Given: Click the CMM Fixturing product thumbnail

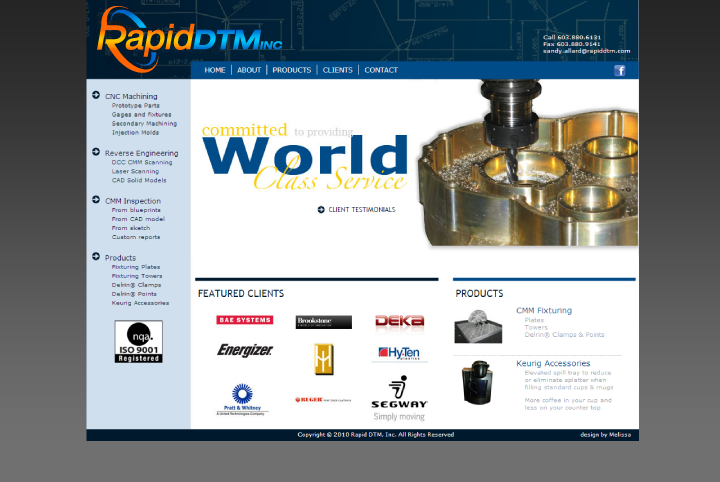Looking at the screenshot, I should (478, 326).
